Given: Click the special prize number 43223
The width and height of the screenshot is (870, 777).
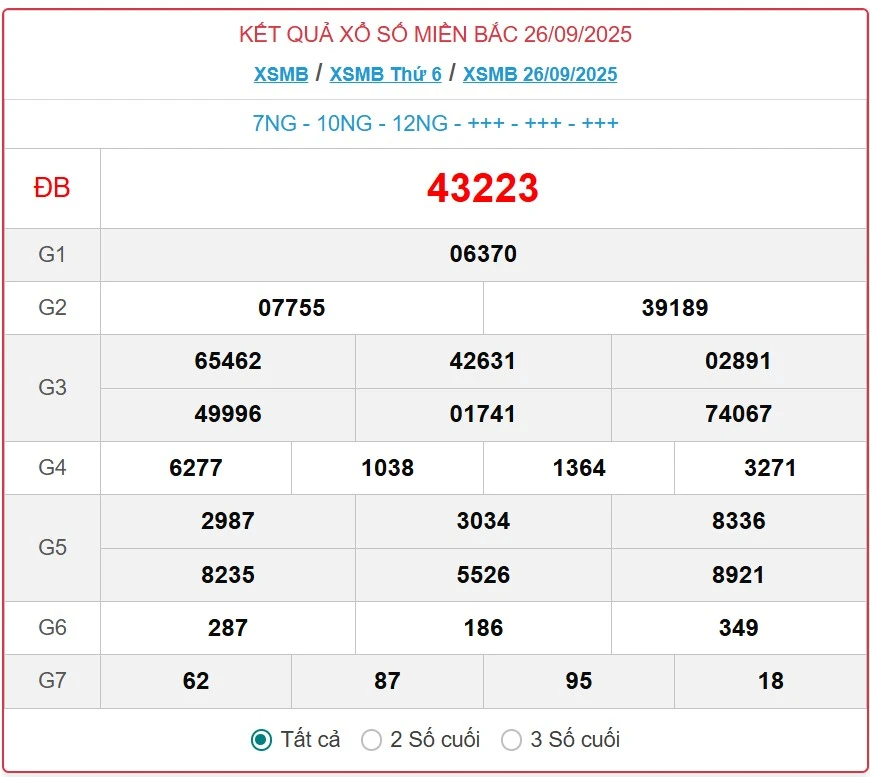Looking at the screenshot, I should (x=483, y=188).
